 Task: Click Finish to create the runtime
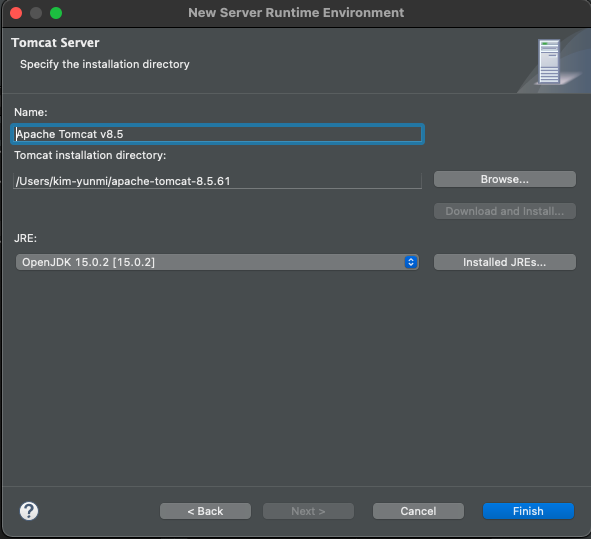[x=528, y=511]
